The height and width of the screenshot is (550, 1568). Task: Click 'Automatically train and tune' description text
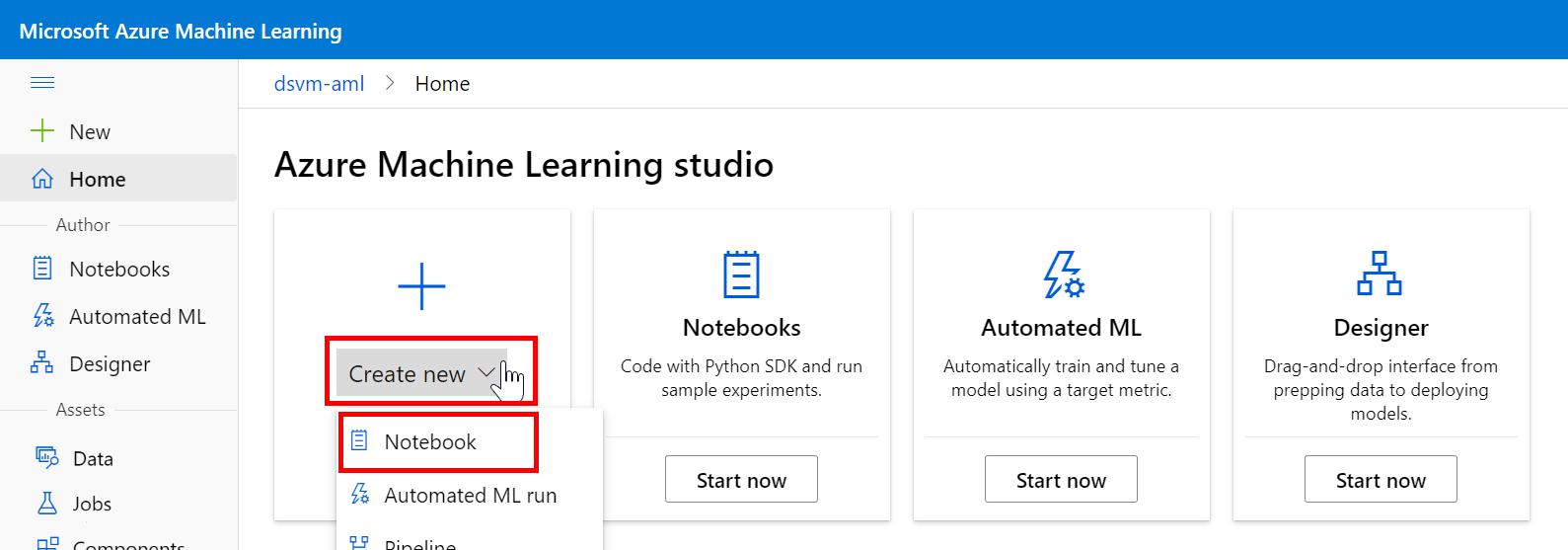1061,378
